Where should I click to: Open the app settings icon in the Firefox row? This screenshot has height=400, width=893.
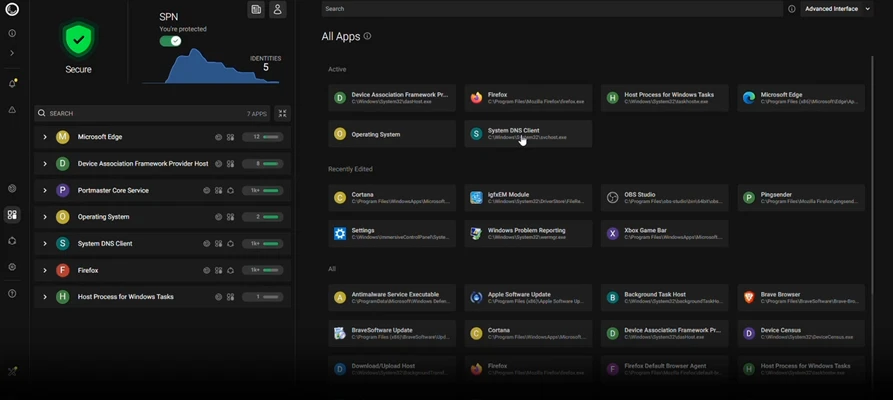[x=219, y=270]
